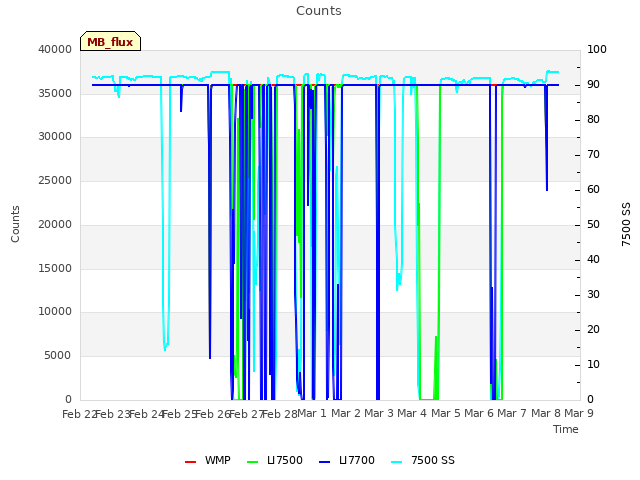Click the Mar 7 date tick label
Screen dimensions: 640x480
[x=512, y=414]
